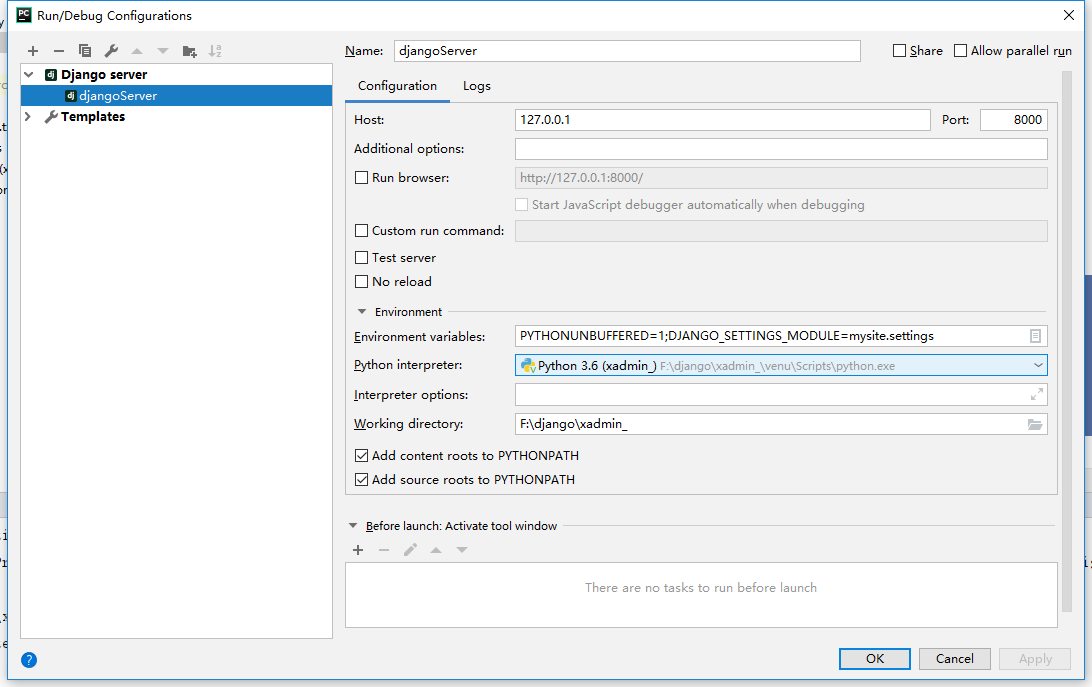1092x687 pixels.
Task: Switch to Logs tab
Action: coord(477,86)
